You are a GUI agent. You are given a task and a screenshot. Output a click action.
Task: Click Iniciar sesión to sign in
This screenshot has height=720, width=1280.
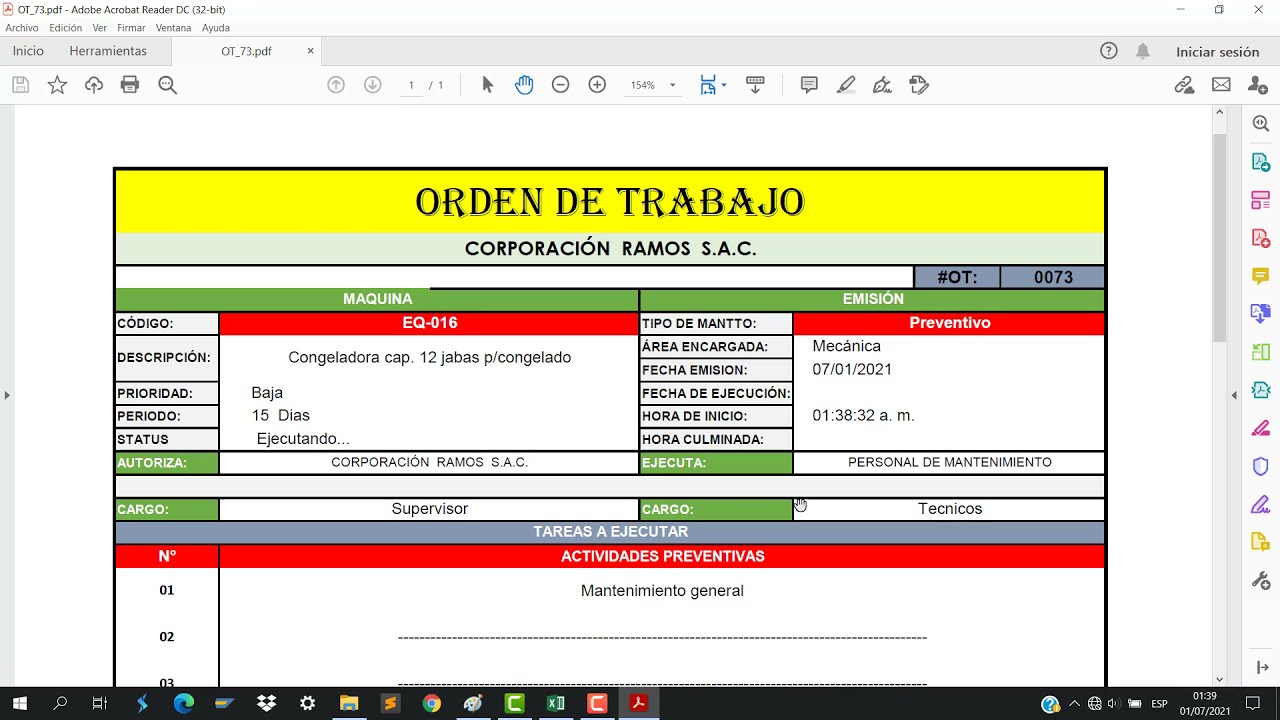click(1218, 52)
